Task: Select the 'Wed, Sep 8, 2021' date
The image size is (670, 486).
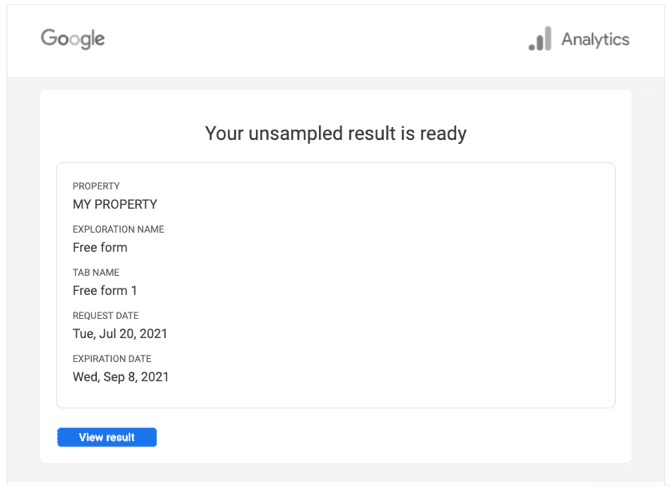Action: [121, 377]
